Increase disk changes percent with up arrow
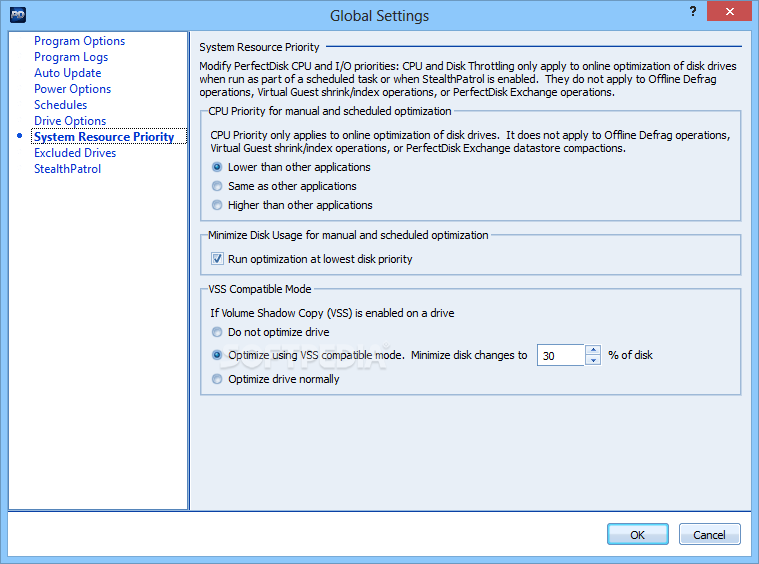759x564 pixels. point(593,350)
